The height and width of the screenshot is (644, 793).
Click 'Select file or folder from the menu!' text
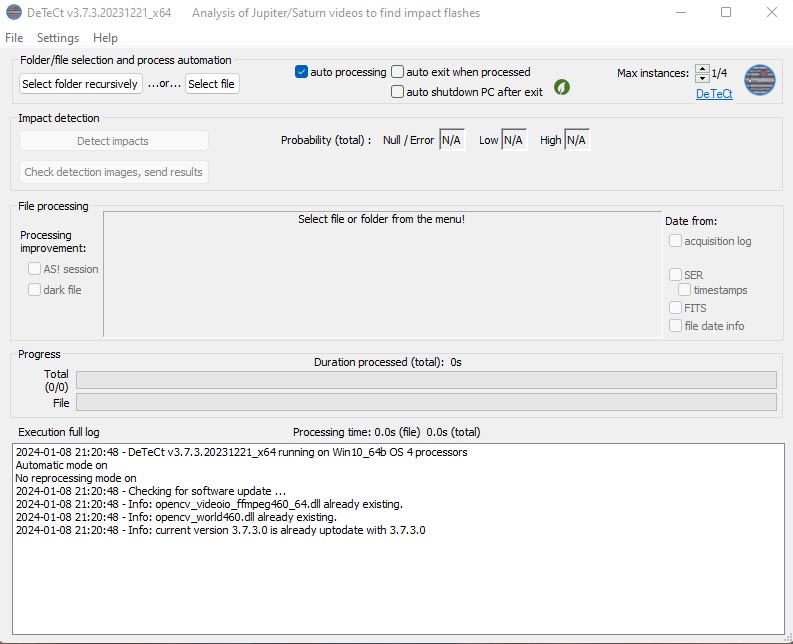click(381, 219)
